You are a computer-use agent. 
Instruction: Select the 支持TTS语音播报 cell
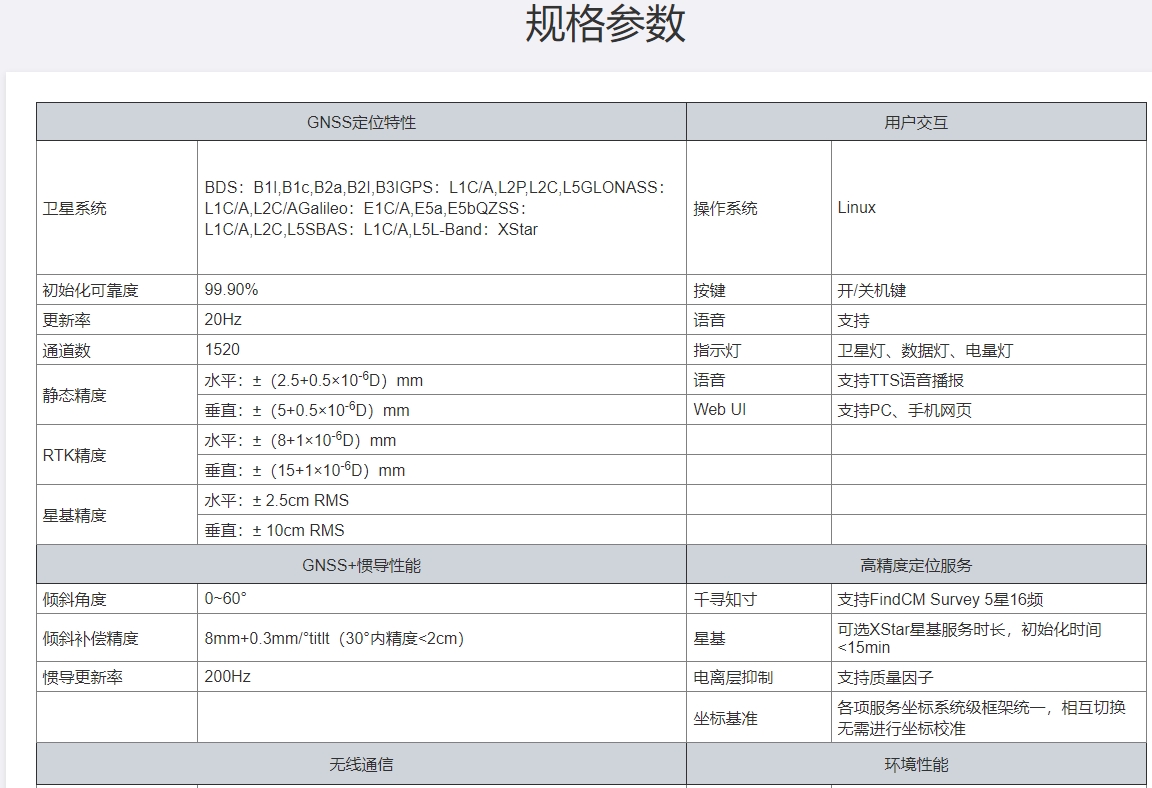[900, 380]
